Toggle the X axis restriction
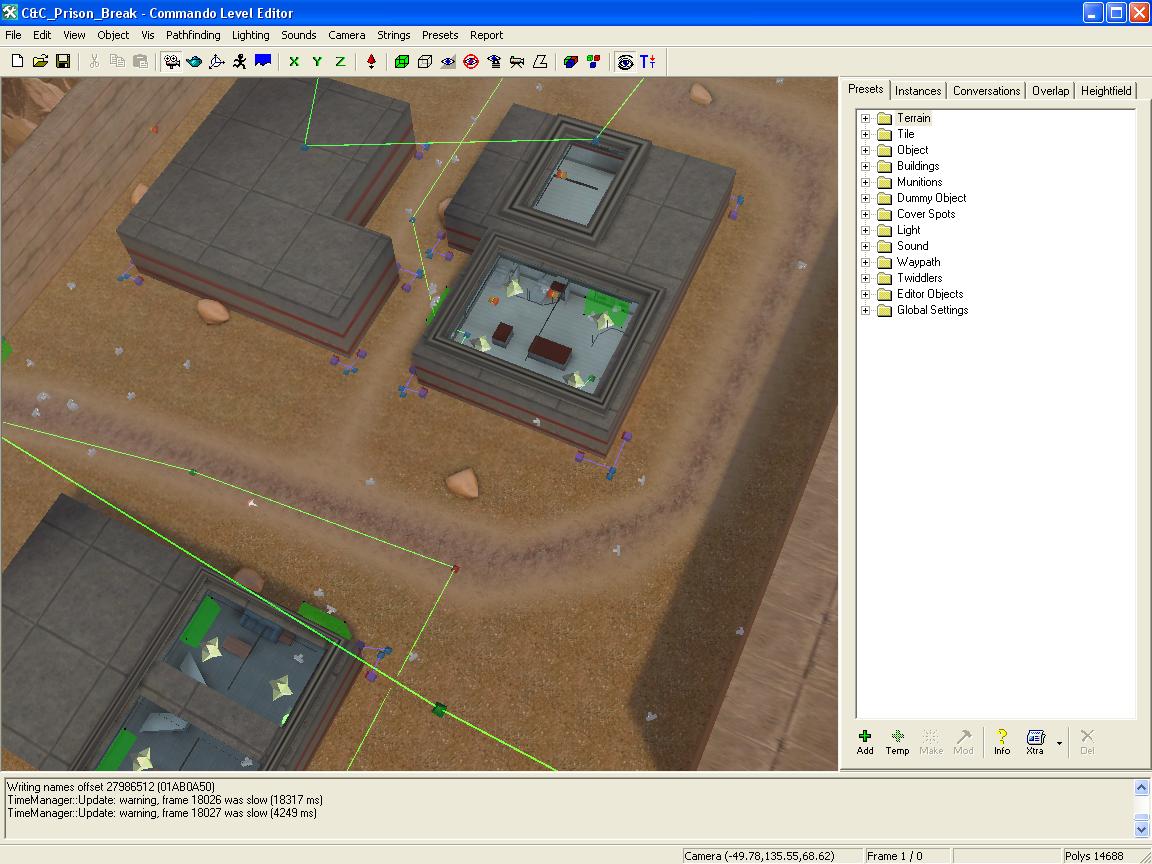 click(x=294, y=61)
